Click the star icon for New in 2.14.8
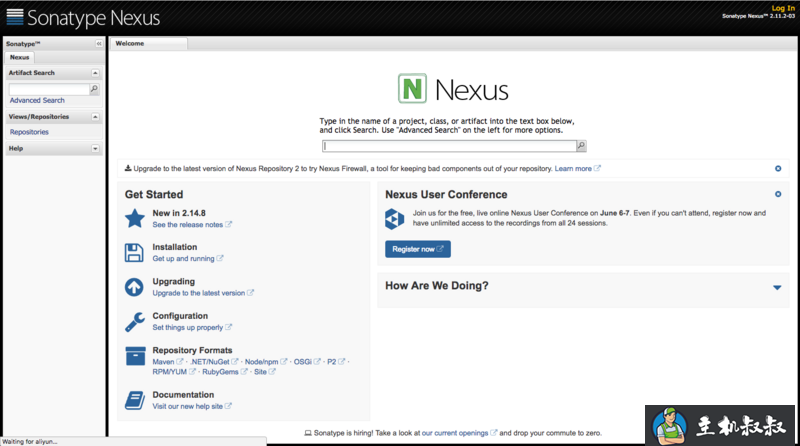Image resolution: width=800 pixels, height=446 pixels. [135, 218]
